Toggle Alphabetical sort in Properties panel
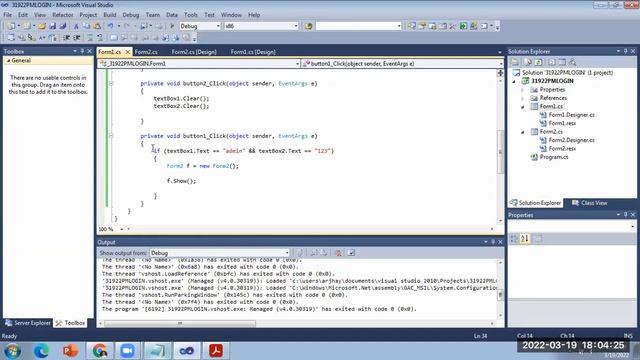 tap(525, 238)
